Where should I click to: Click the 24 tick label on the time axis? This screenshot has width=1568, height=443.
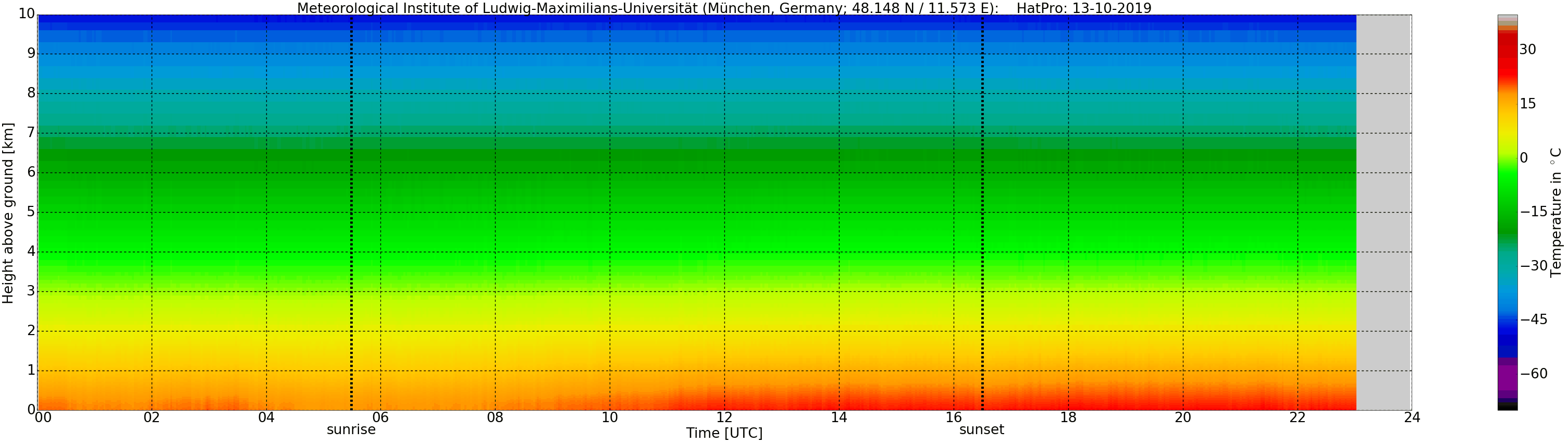tap(1412, 417)
